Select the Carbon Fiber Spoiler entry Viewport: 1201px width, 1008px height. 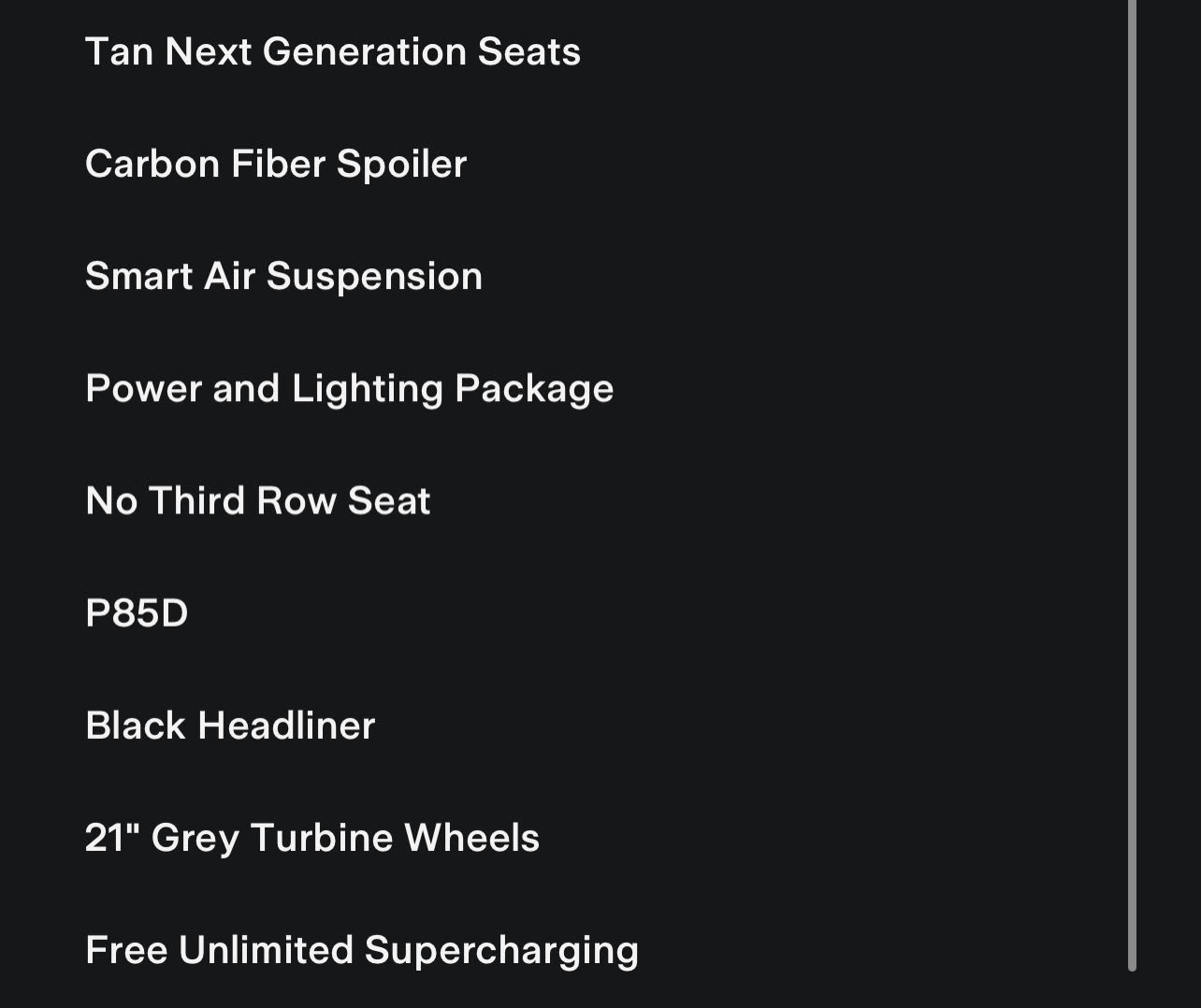[276, 164]
